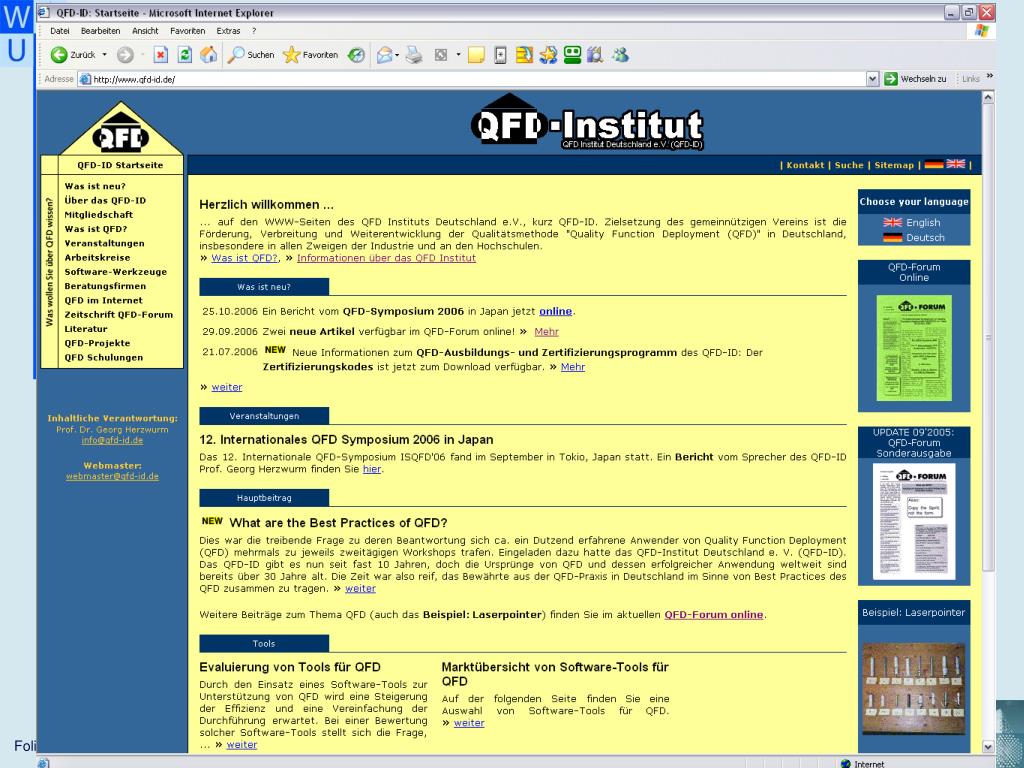1024x768 pixels.
Task: Open Zeitschrift QFD-Forum in the sidebar
Action: (119, 315)
